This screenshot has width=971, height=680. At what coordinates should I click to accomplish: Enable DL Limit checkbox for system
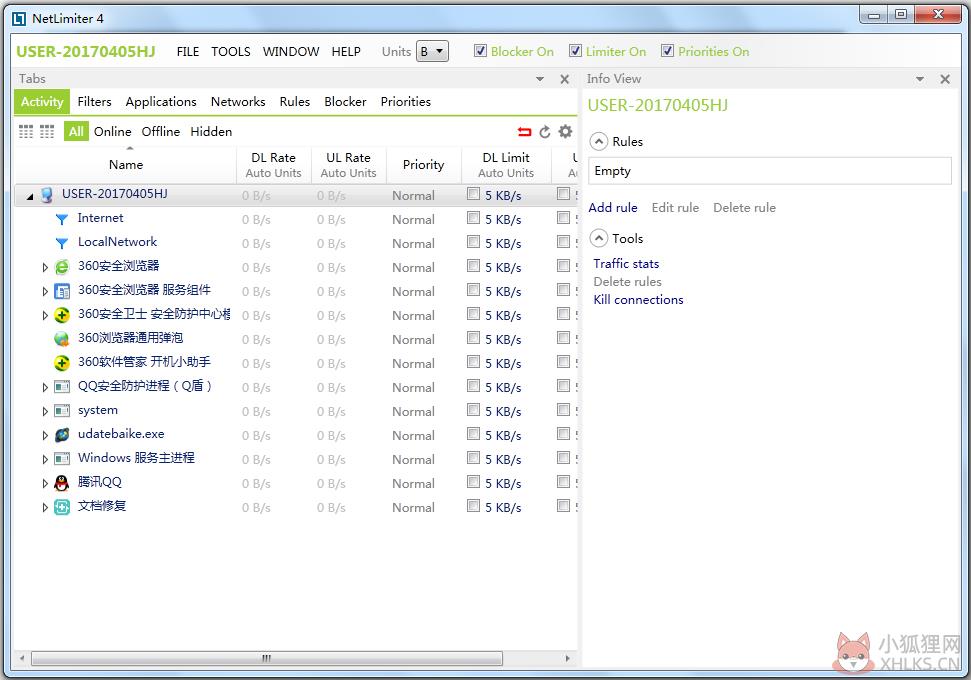[x=473, y=410]
